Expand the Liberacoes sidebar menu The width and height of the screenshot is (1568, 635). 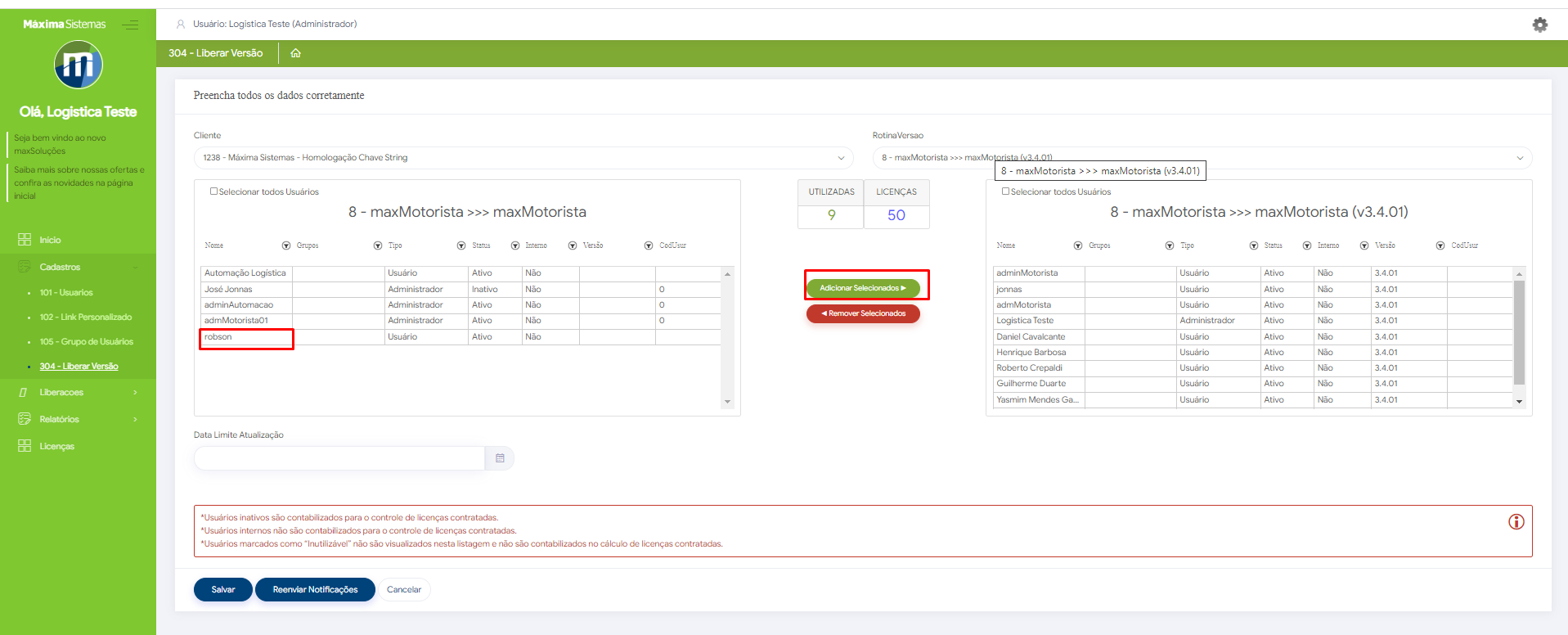(x=78, y=393)
